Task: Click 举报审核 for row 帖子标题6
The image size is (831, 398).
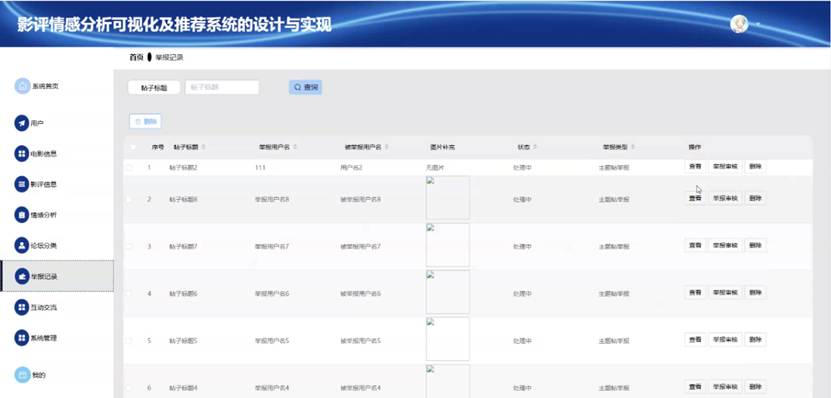Action: click(x=725, y=293)
